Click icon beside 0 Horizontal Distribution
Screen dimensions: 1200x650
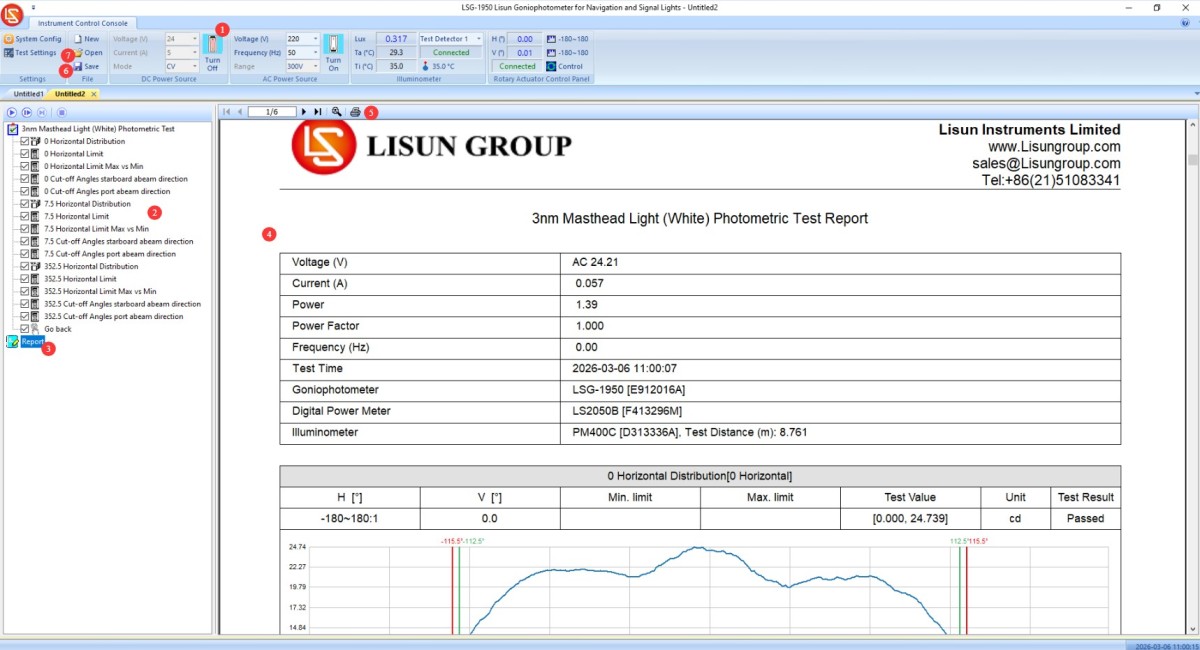(36, 141)
